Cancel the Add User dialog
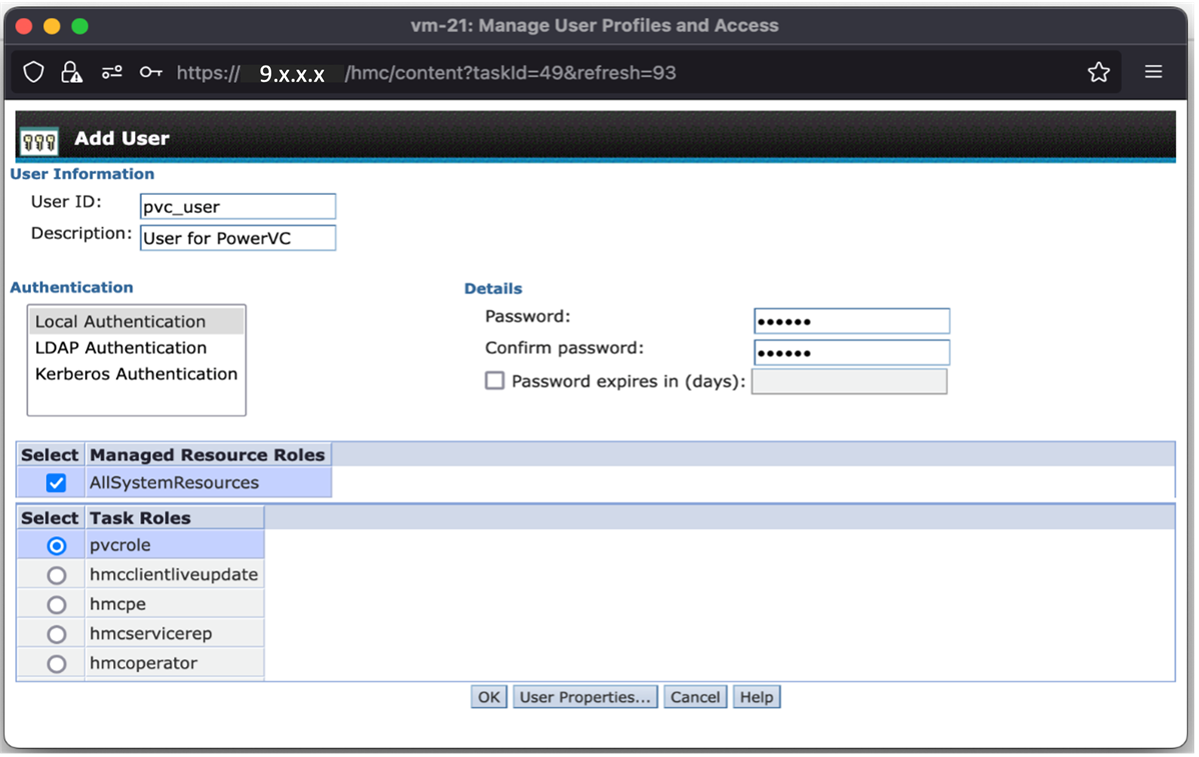 tap(695, 696)
